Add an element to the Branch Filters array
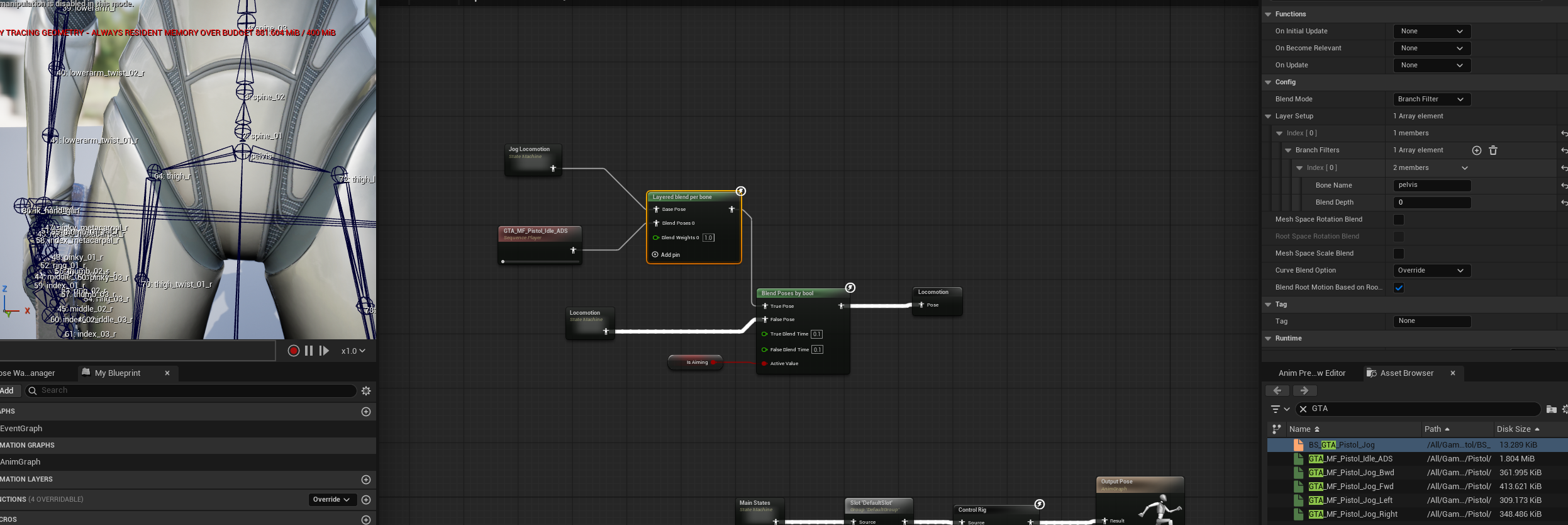Image resolution: width=1568 pixels, height=525 pixels. (1477, 150)
